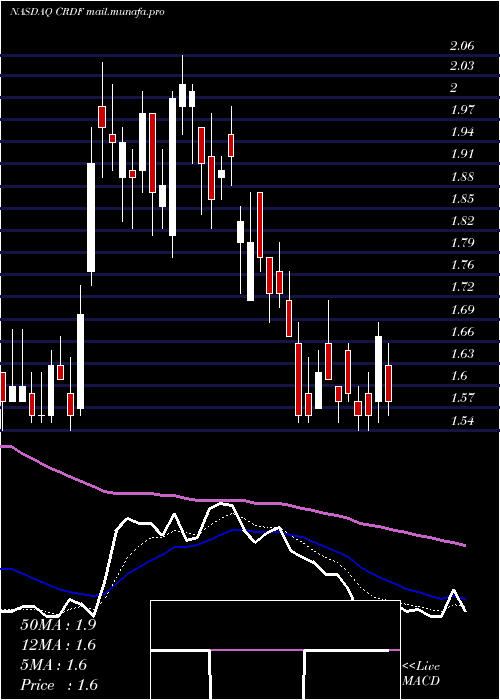Click the blue 12MA moving average line
Screen dimensions: 500x700
tap(232, 530)
